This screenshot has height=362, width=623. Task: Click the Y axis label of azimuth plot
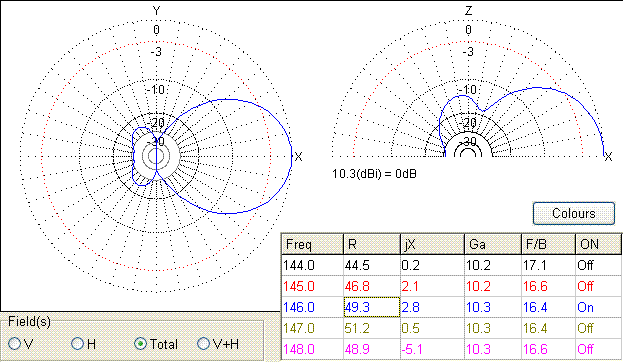(x=157, y=11)
